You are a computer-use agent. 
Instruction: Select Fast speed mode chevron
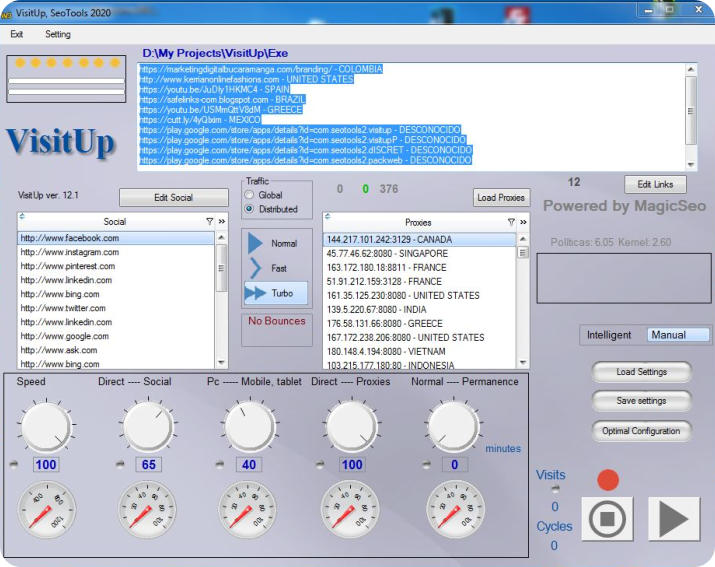pos(255,268)
